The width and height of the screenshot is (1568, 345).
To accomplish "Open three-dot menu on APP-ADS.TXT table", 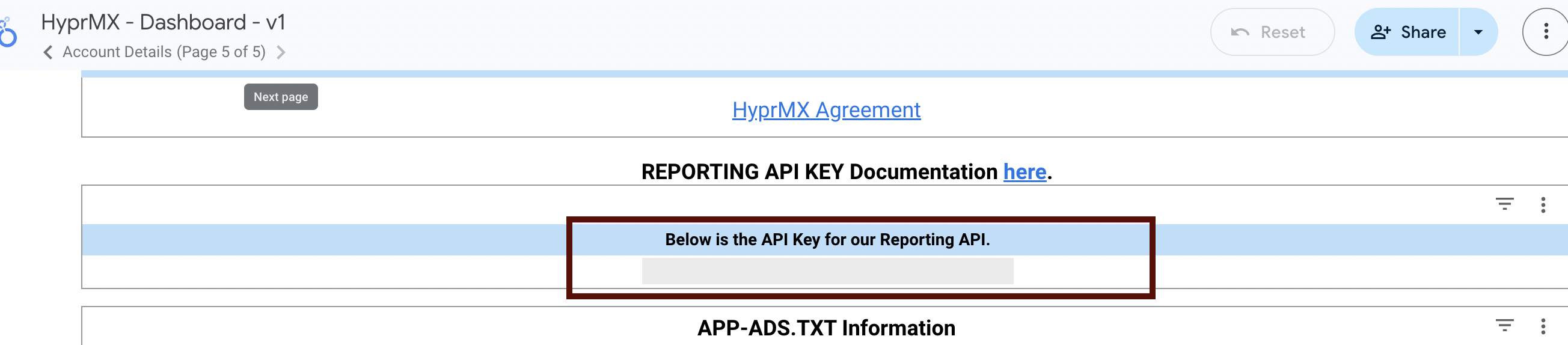I will click(1542, 326).
